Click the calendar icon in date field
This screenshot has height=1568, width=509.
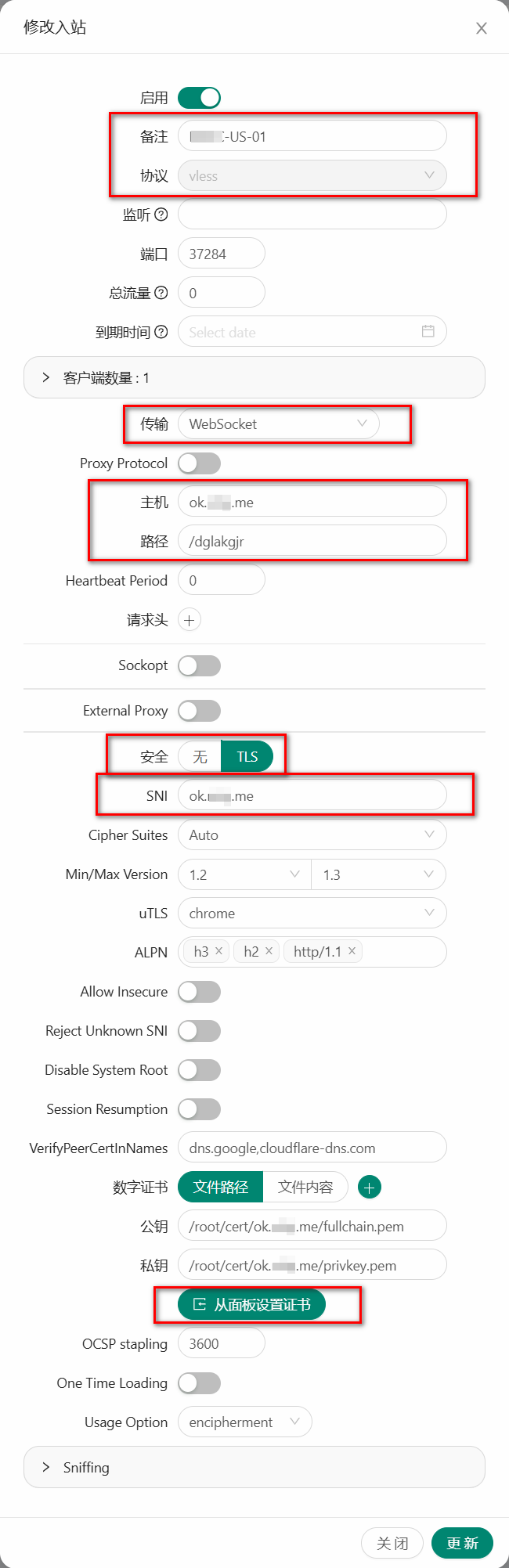point(428,331)
